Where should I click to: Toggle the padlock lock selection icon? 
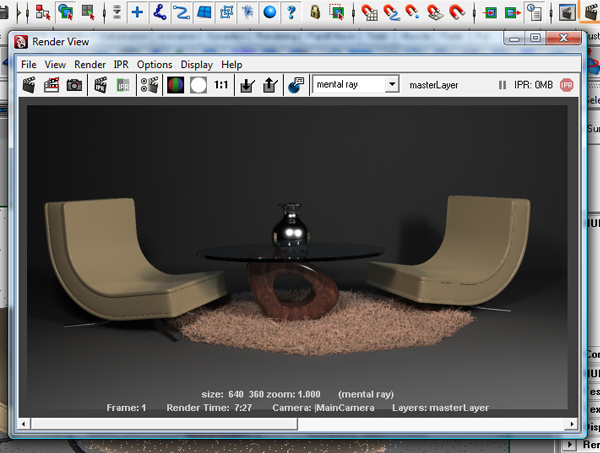(315, 12)
